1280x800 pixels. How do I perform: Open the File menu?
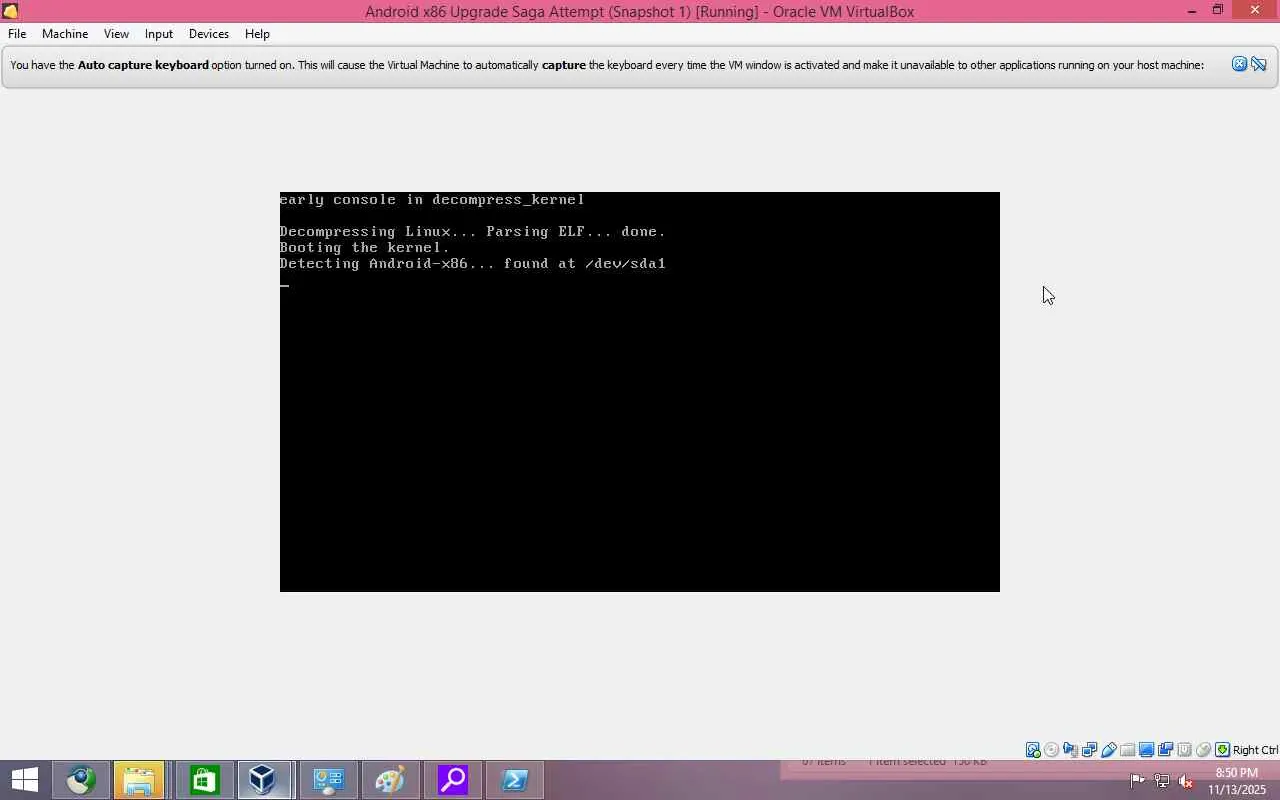[17, 34]
